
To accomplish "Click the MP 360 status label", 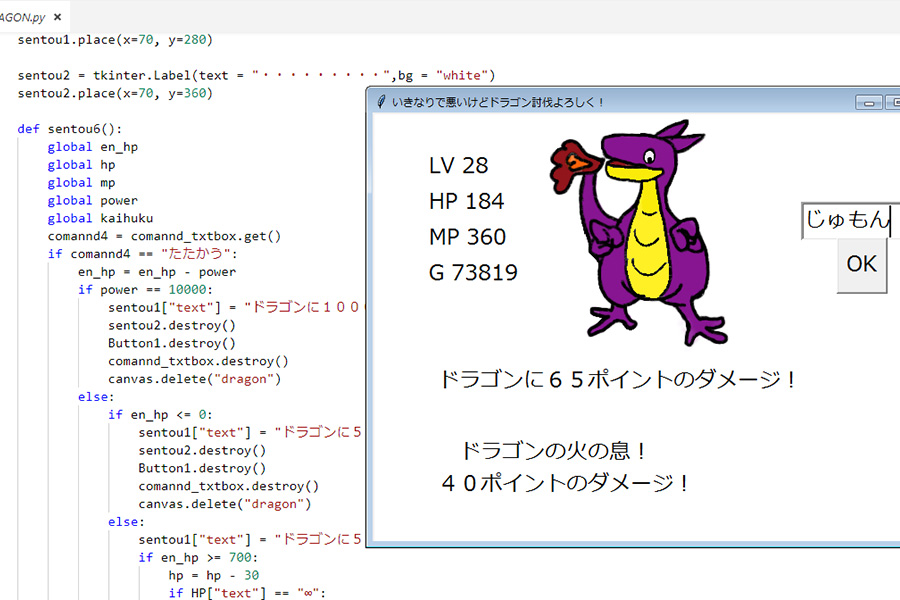I will tap(467, 237).
